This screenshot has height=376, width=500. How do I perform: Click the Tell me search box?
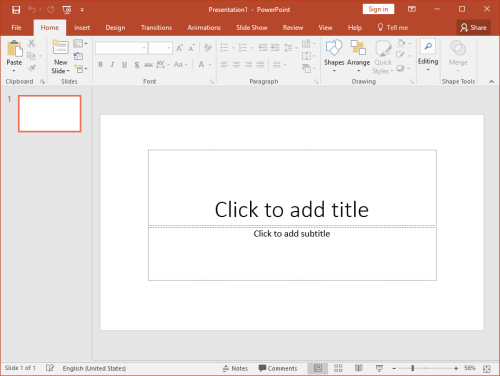click(x=393, y=28)
